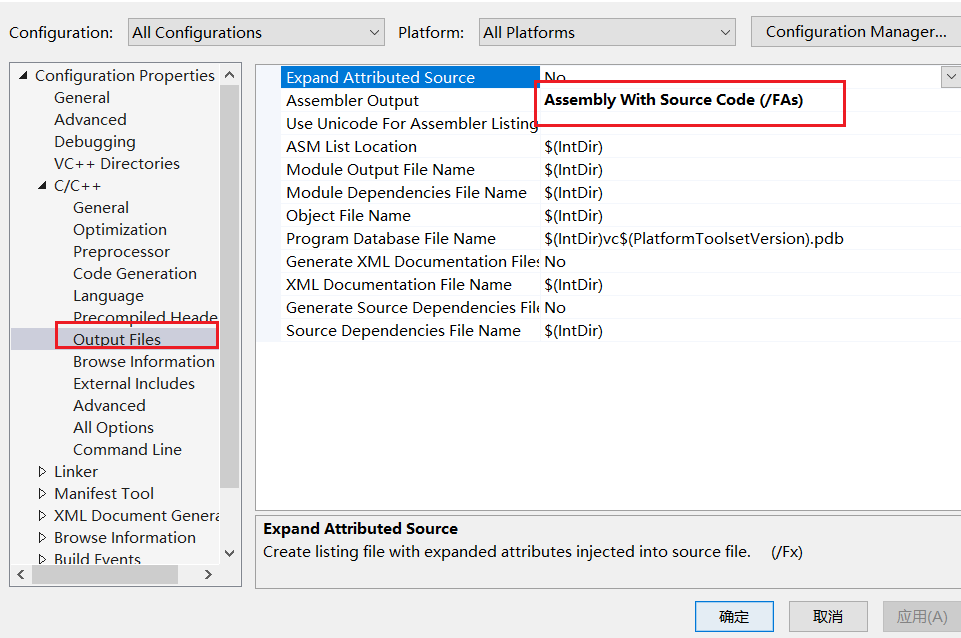Open Expand Attributed Source value dropdown arrow
961x638 pixels.
pyautogui.click(x=949, y=77)
